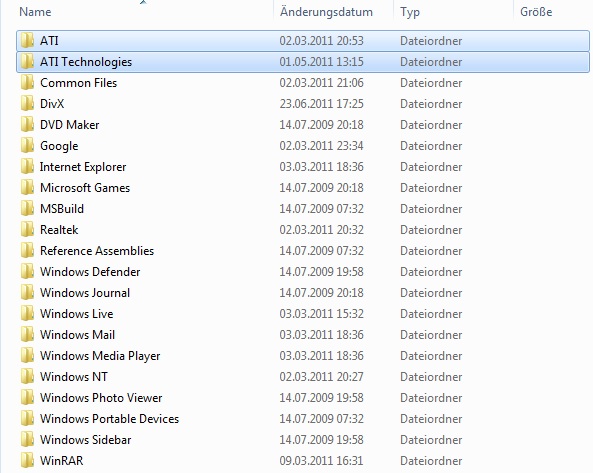The height and width of the screenshot is (473, 593).
Task: Select the Windows Journal folder name
Action: tap(85, 293)
